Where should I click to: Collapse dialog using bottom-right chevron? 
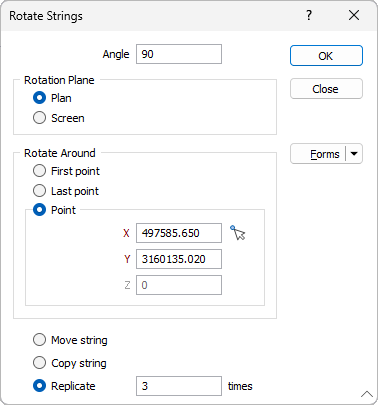pos(367,394)
